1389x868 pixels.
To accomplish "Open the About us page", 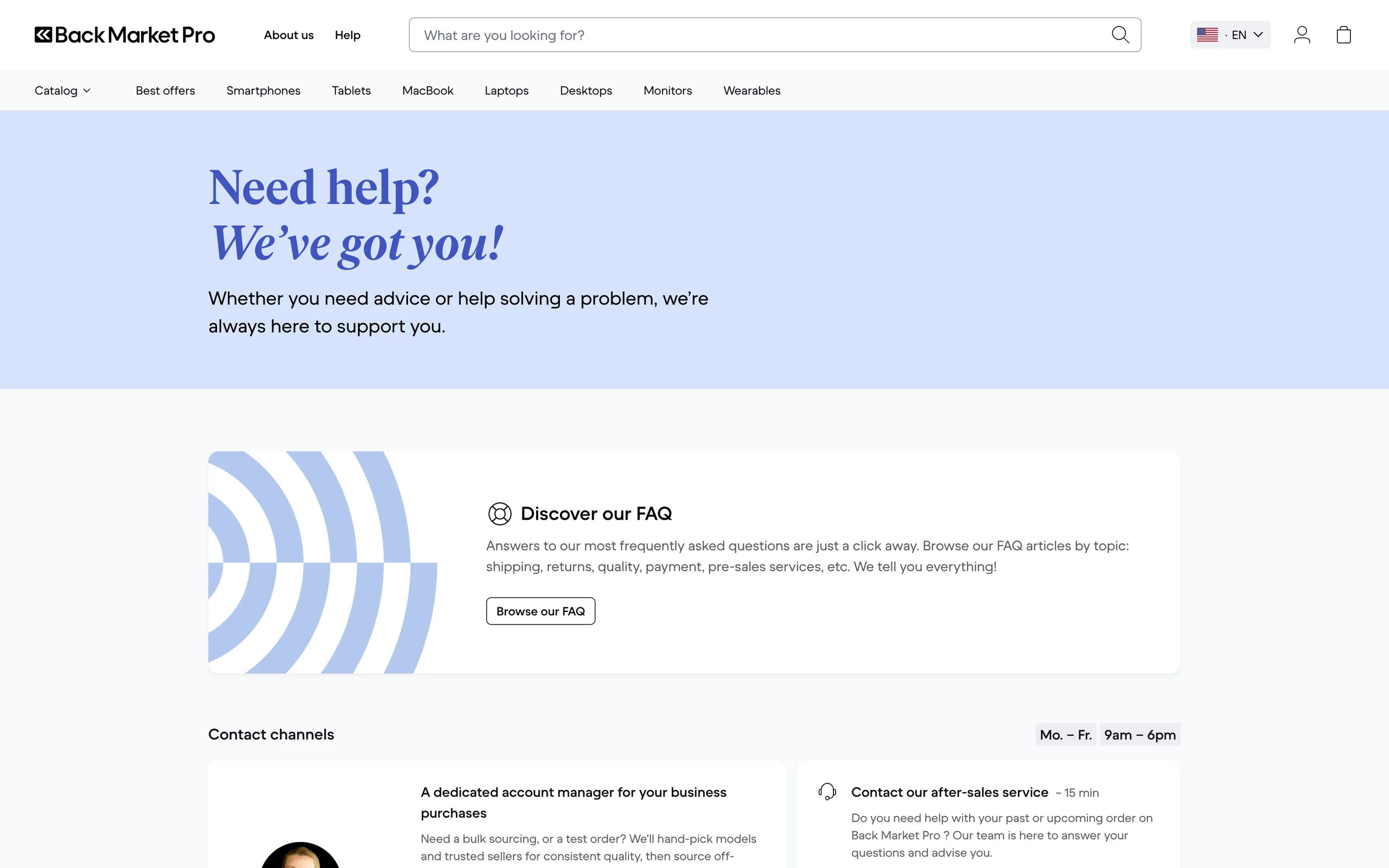I will pos(289,35).
